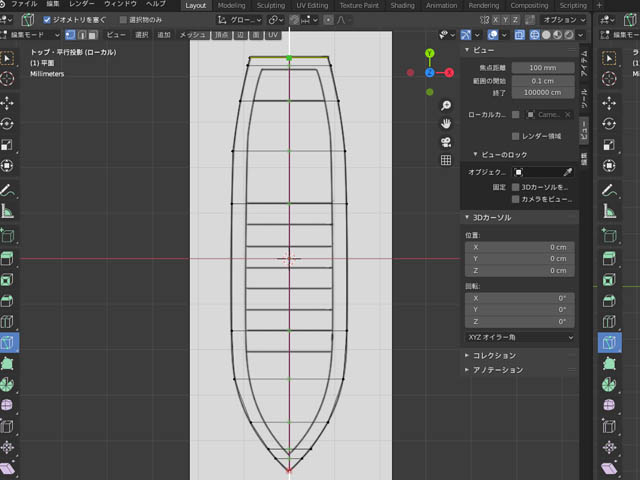The height and width of the screenshot is (480, 640).
Task: Toggle viewport gizmos button
Action: pos(466,35)
